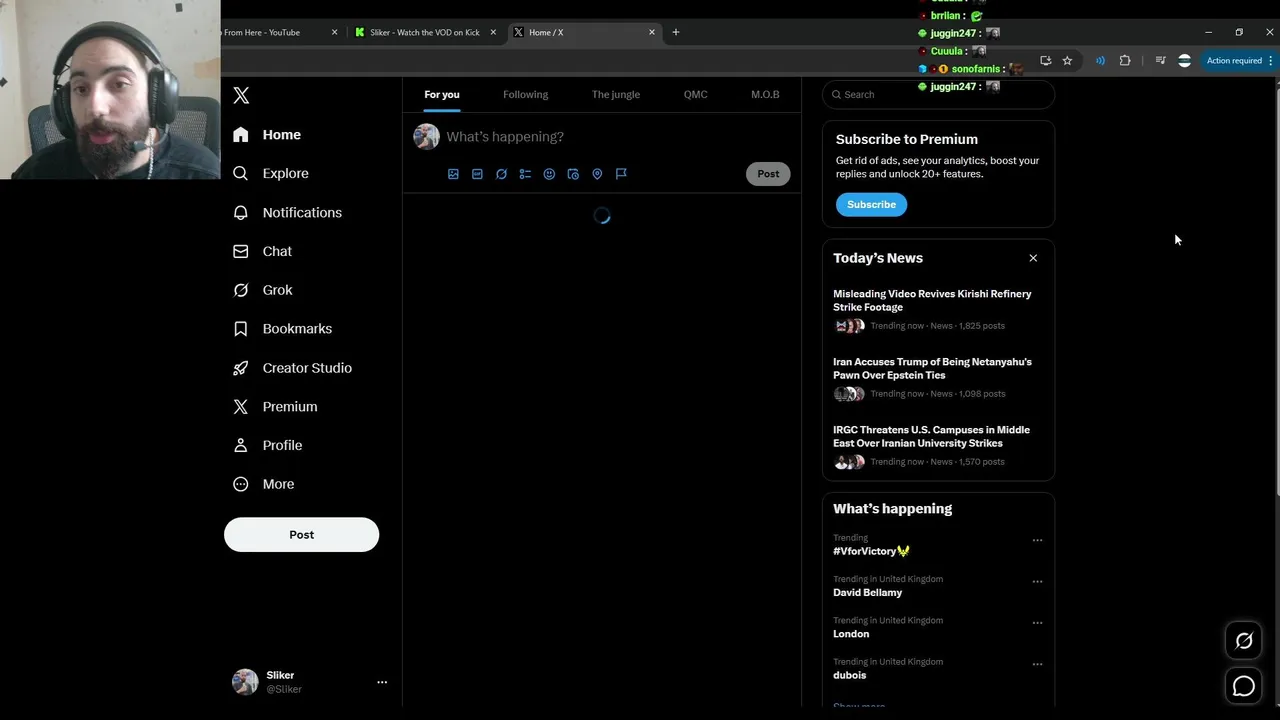This screenshot has height=720, width=1280.
Task: Open more options for dubois trend
Action: pos(1037,664)
